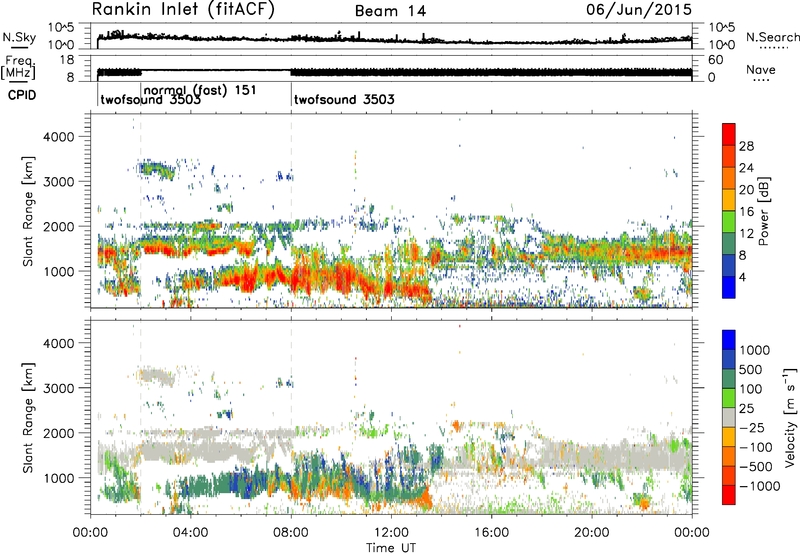Click the '-25' tick of the Velocity colorbar
Viewport: 800px width, 554px height.
(x=752, y=427)
